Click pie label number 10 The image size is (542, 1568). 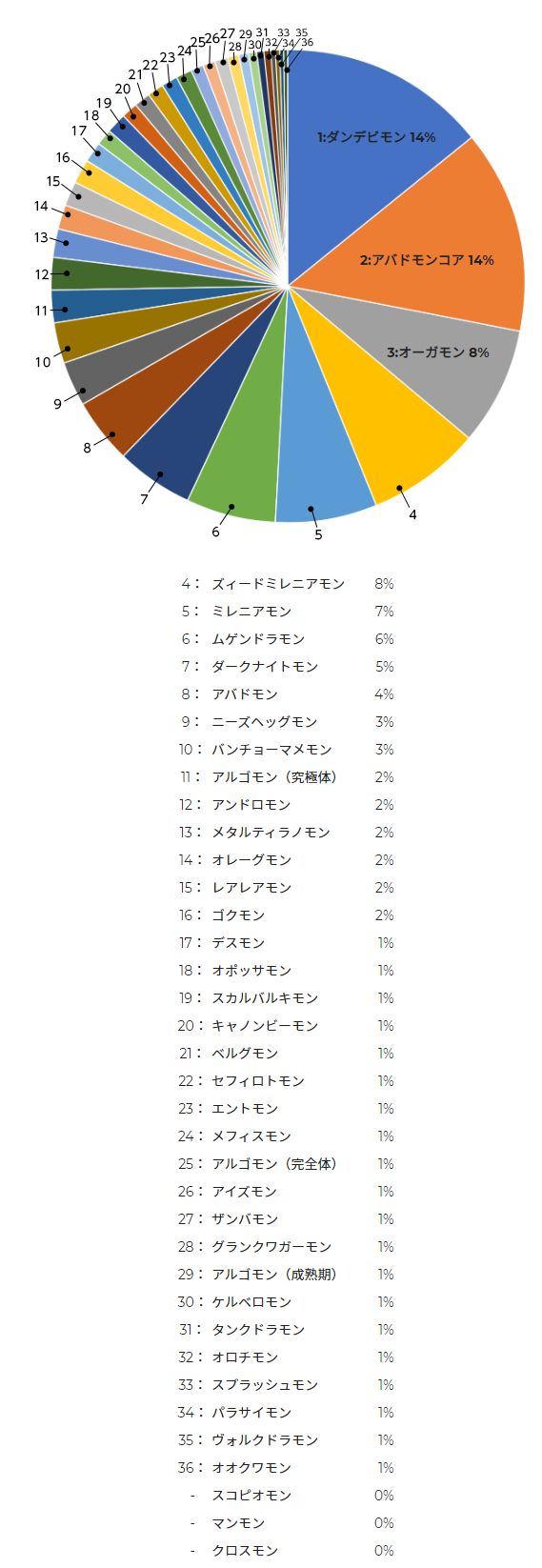click(43, 362)
